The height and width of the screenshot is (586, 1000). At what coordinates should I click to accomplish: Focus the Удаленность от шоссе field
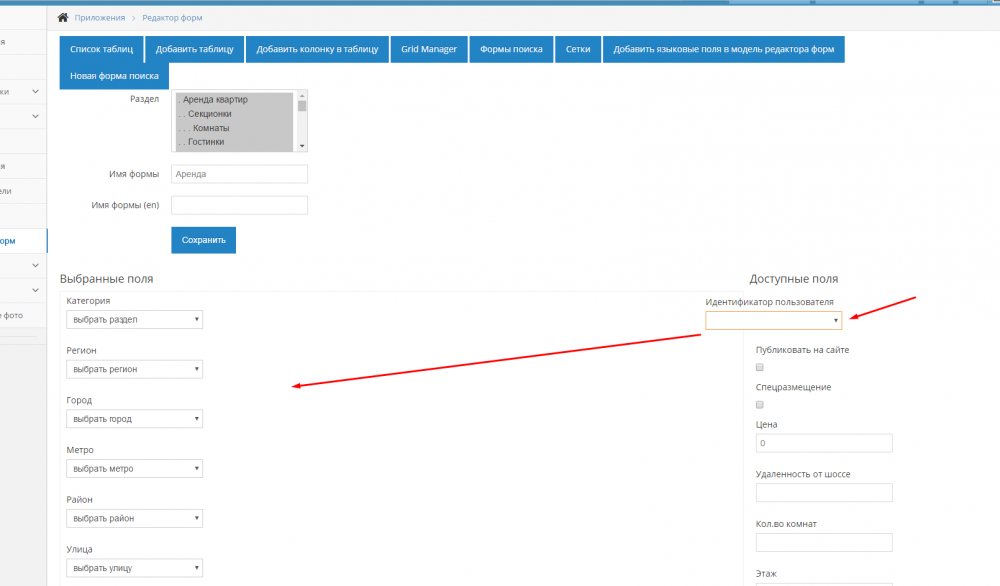(x=824, y=493)
